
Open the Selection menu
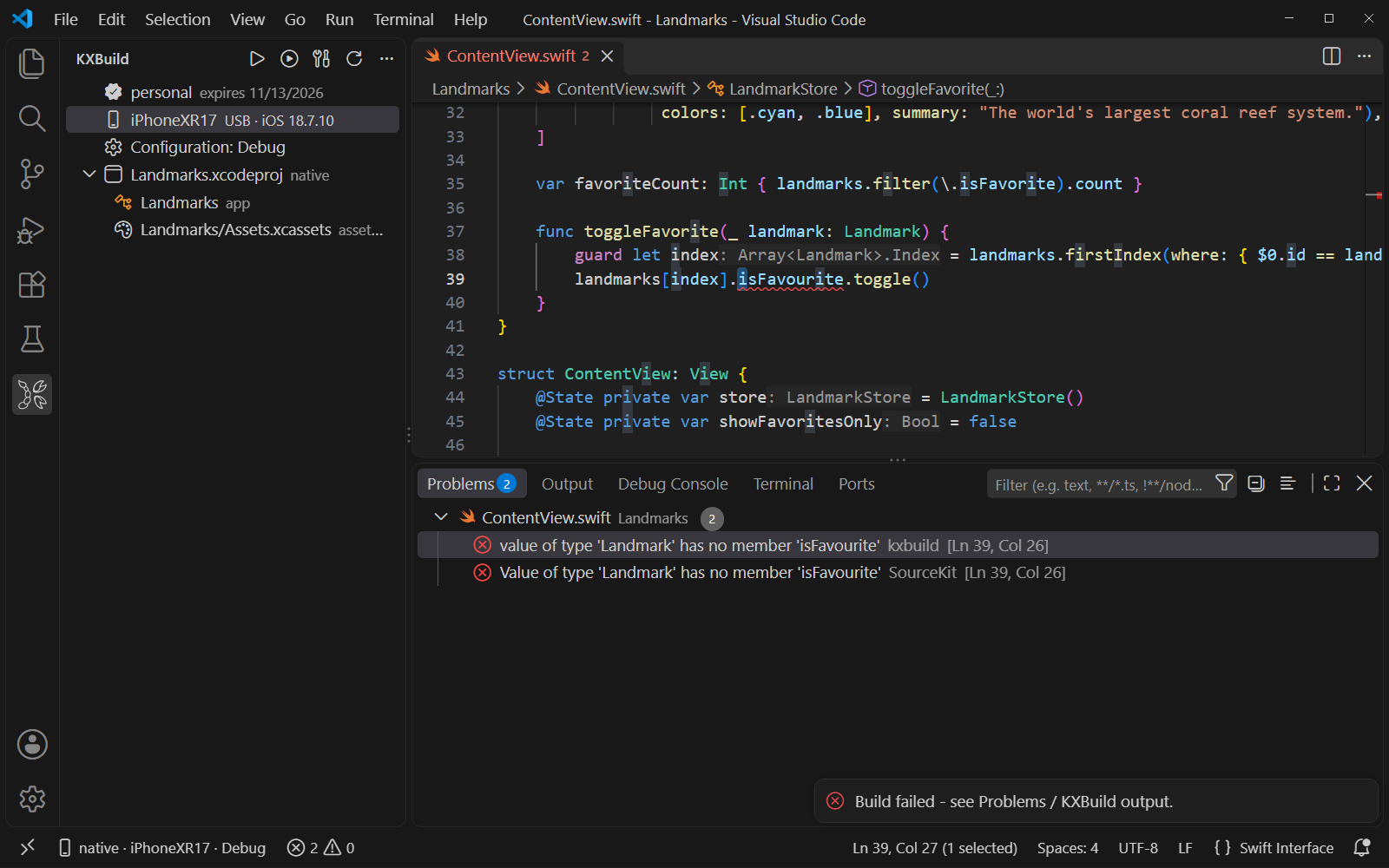click(x=177, y=19)
